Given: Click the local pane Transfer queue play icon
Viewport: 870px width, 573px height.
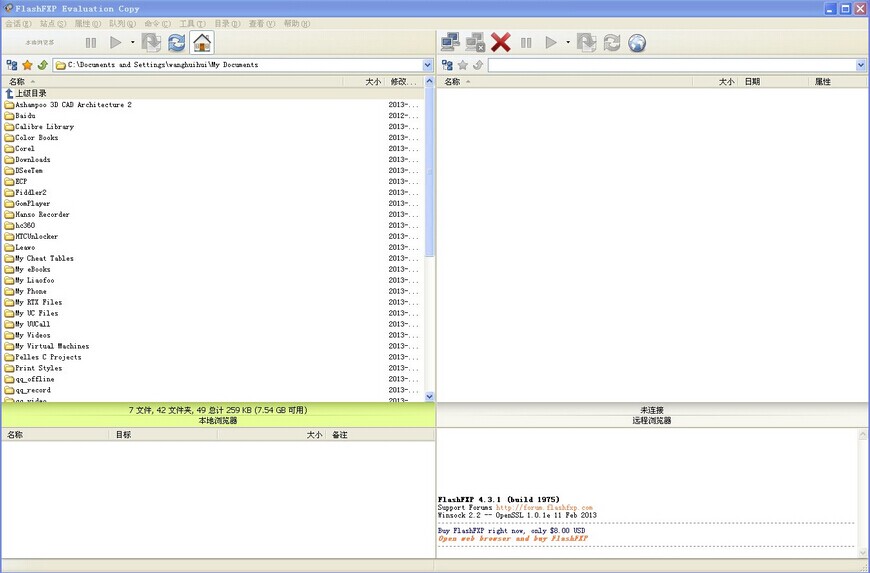Looking at the screenshot, I should click(x=116, y=43).
